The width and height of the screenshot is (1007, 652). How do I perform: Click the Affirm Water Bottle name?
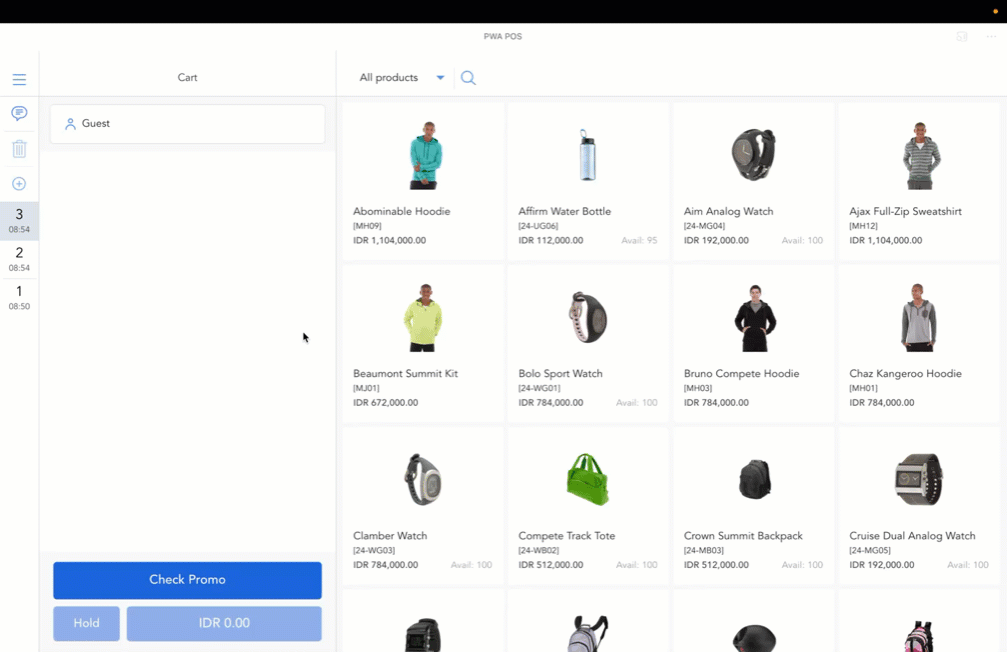(x=565, y=211)
